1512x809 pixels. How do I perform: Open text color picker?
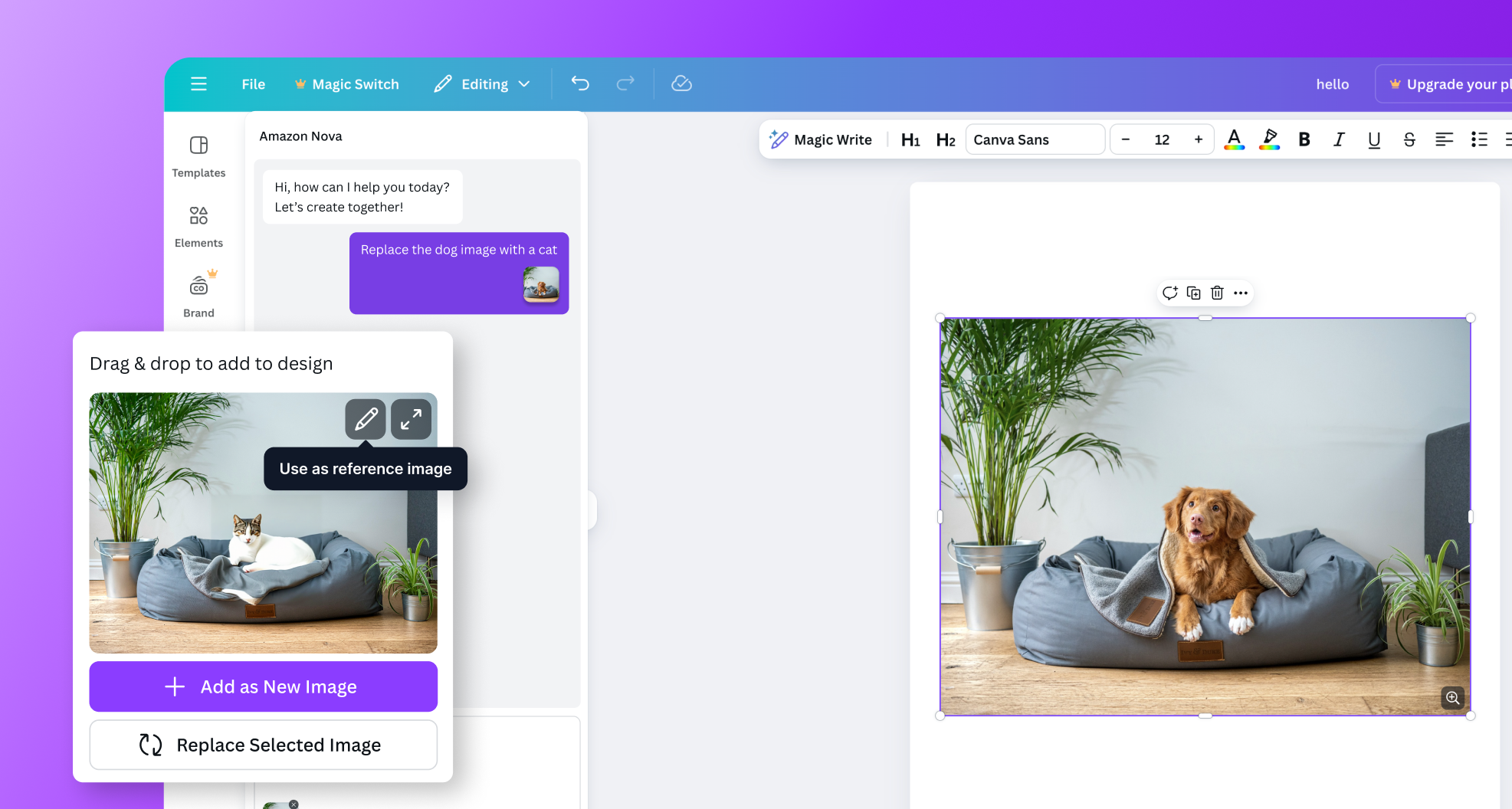point(1234,139)
